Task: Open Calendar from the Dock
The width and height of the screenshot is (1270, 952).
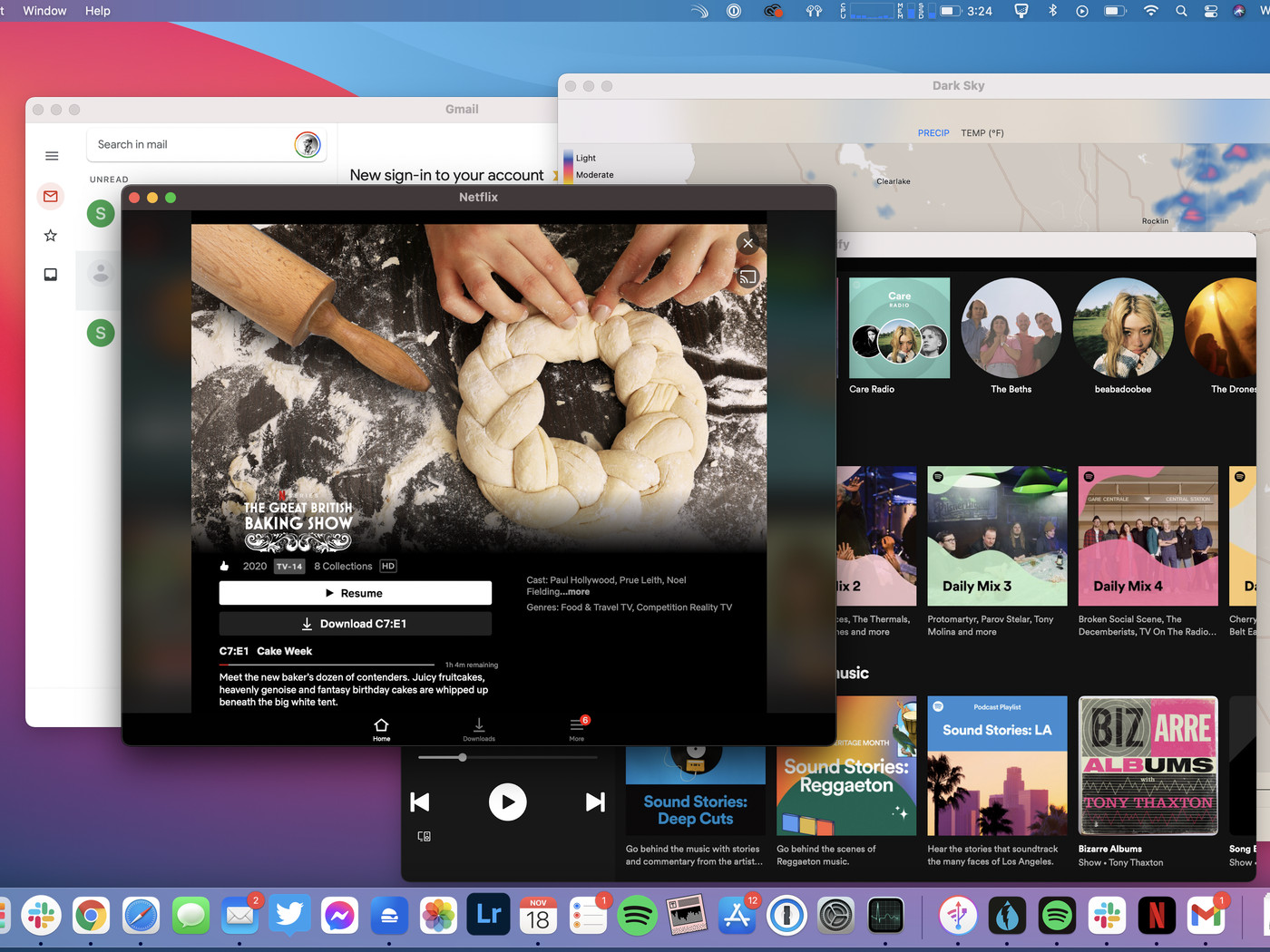Action: (x=538, y=917)
